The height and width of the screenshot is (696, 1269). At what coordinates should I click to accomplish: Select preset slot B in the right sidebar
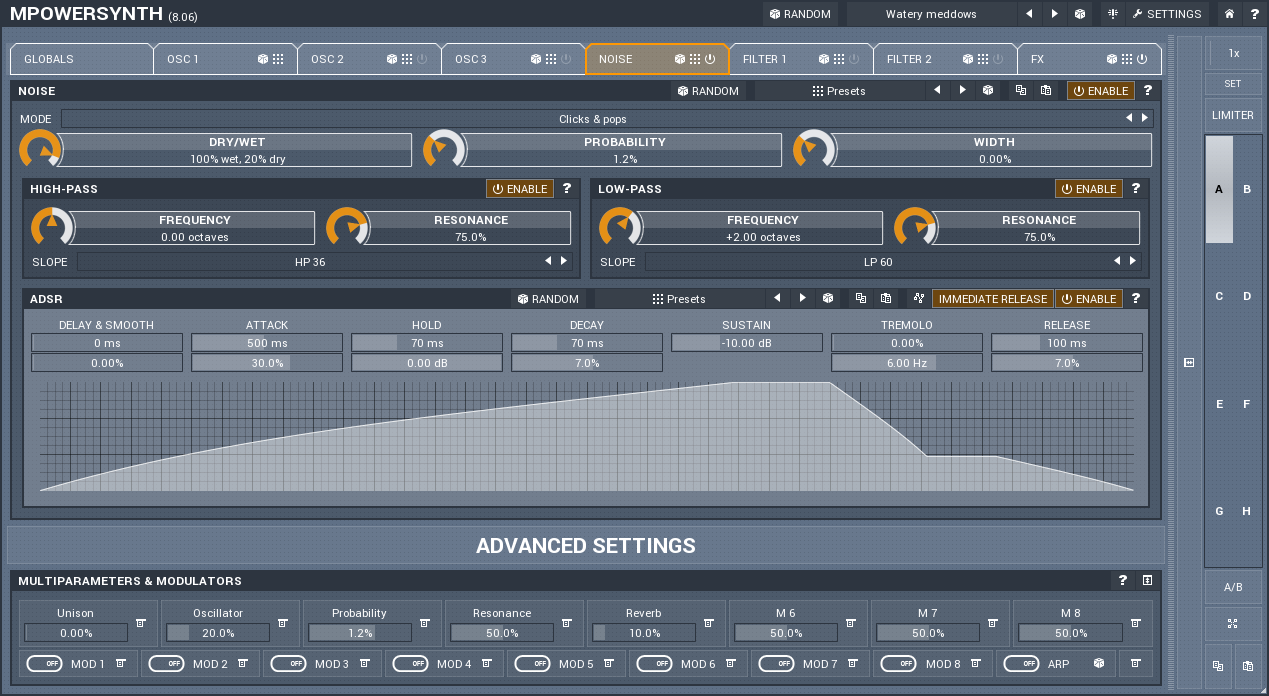pyautogui.click(x=1247, y=189)
